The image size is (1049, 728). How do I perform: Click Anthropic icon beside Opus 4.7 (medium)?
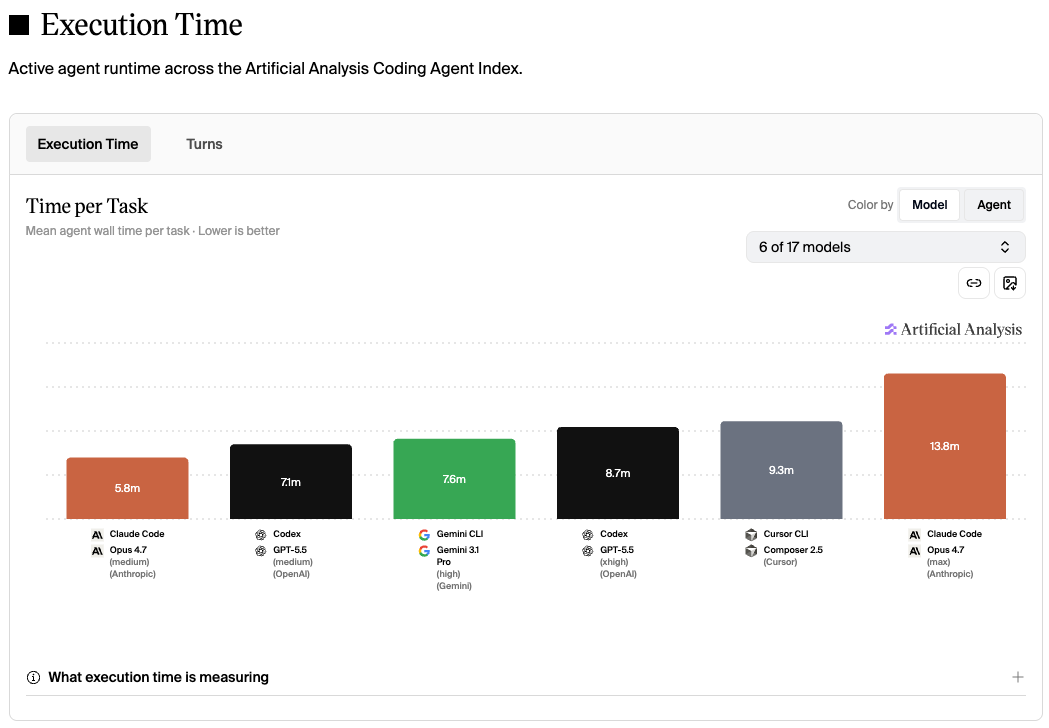coord(98,551)
